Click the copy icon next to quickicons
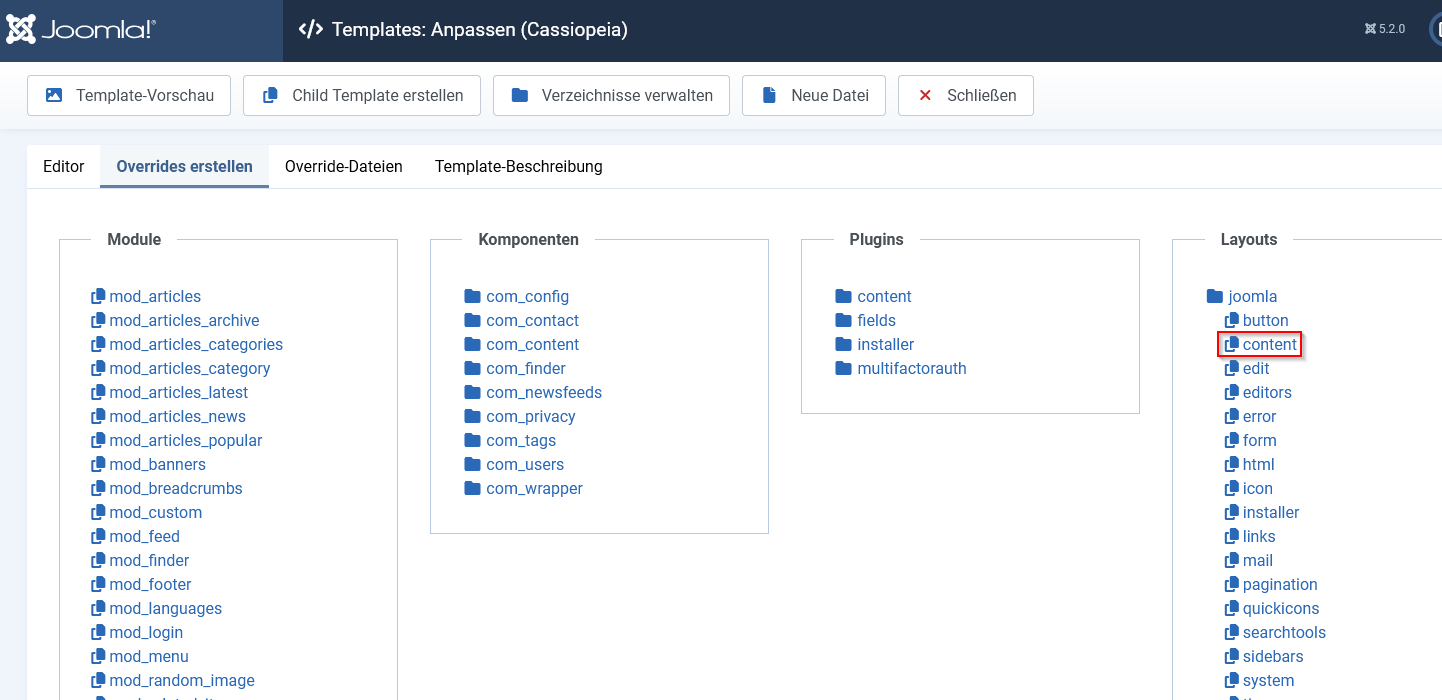The width and height of the screenshot is (1442, 700). pos(1232,608)
